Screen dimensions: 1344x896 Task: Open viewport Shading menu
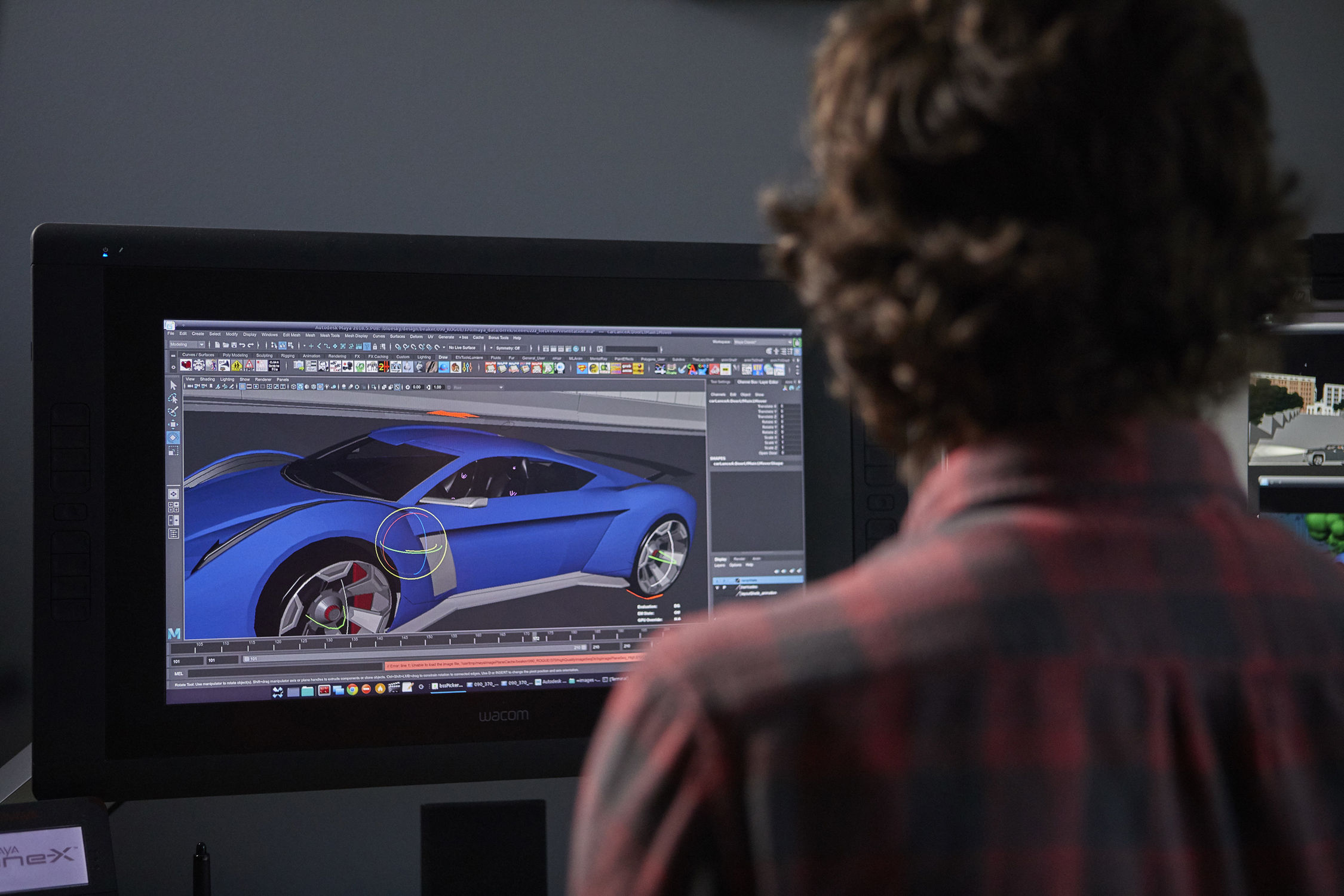point(207,379)
